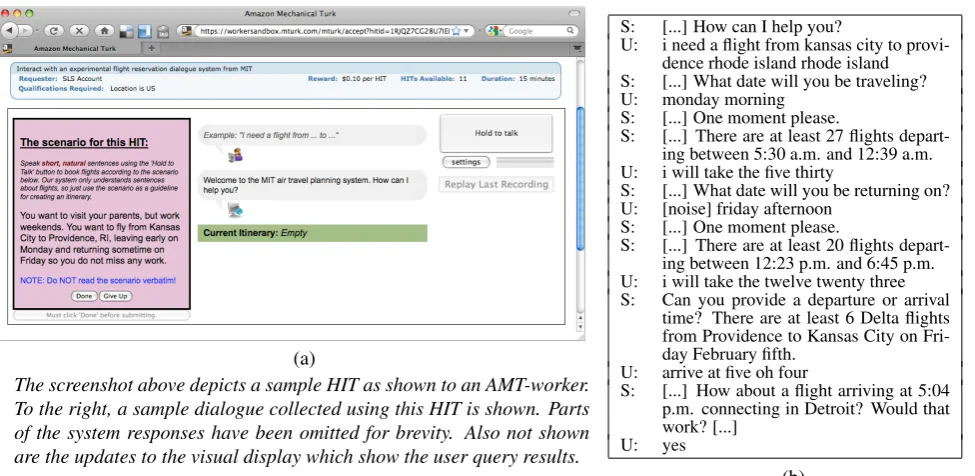Open a new tab with plus button
This screenshot has width=975, height=476.
tap(151, 48)
